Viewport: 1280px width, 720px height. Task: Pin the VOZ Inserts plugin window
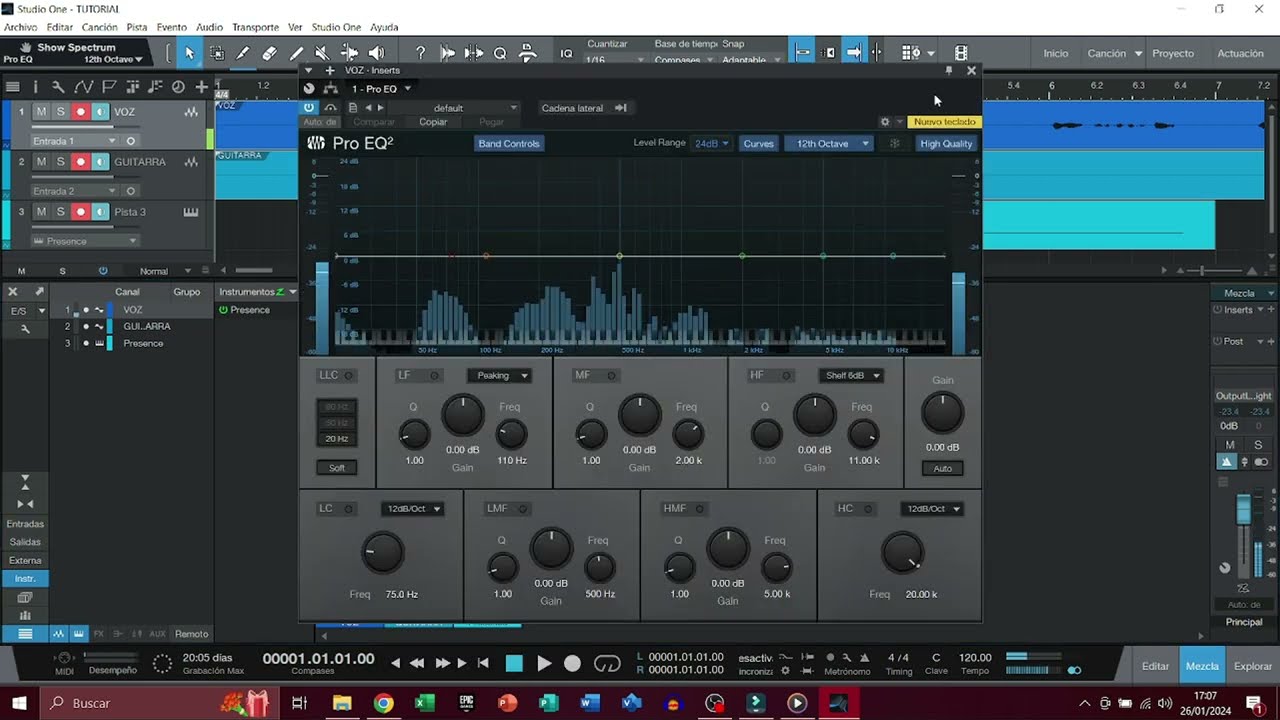(x=948, y=70)
